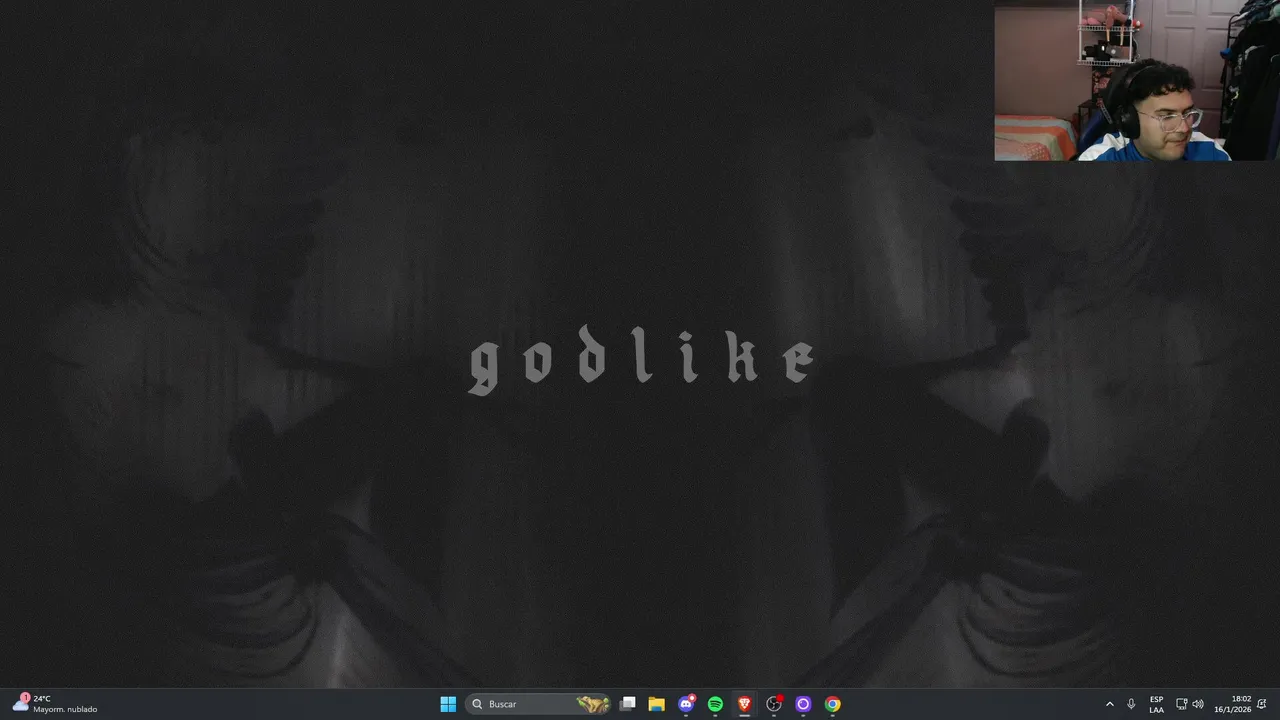Open the weather widget showing 24°C
The image size is (1280, 720).
click(55, 704)
